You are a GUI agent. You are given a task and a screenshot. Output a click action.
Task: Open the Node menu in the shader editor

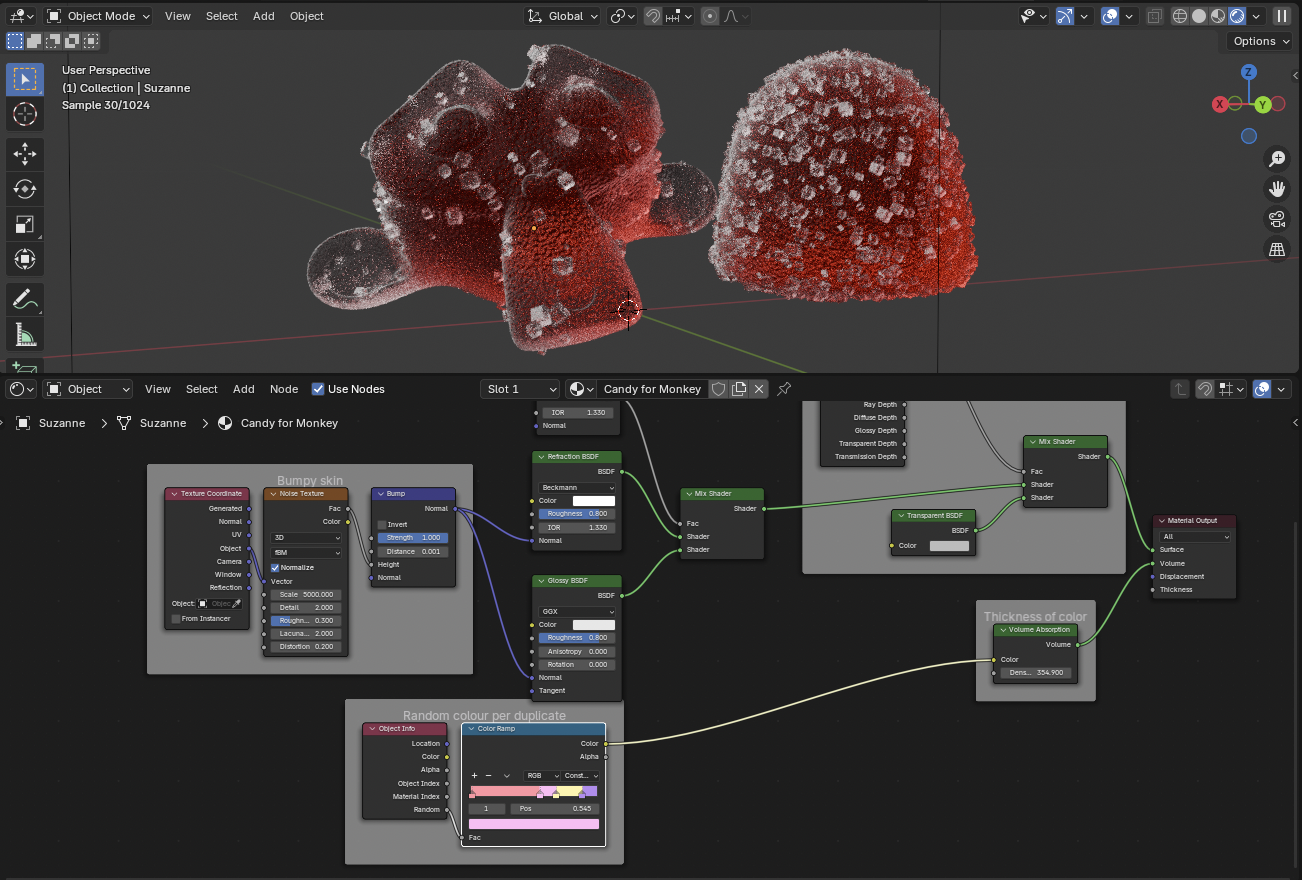coord(284,389)
